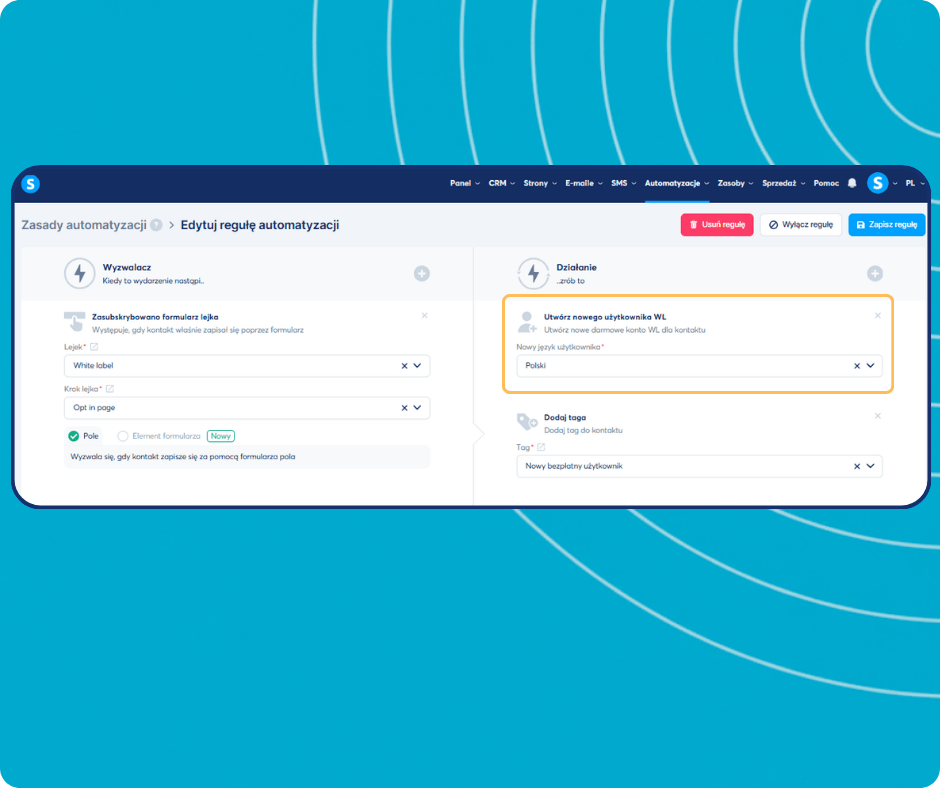
Task: Click the Dodaj taga title
Action: 565,417
